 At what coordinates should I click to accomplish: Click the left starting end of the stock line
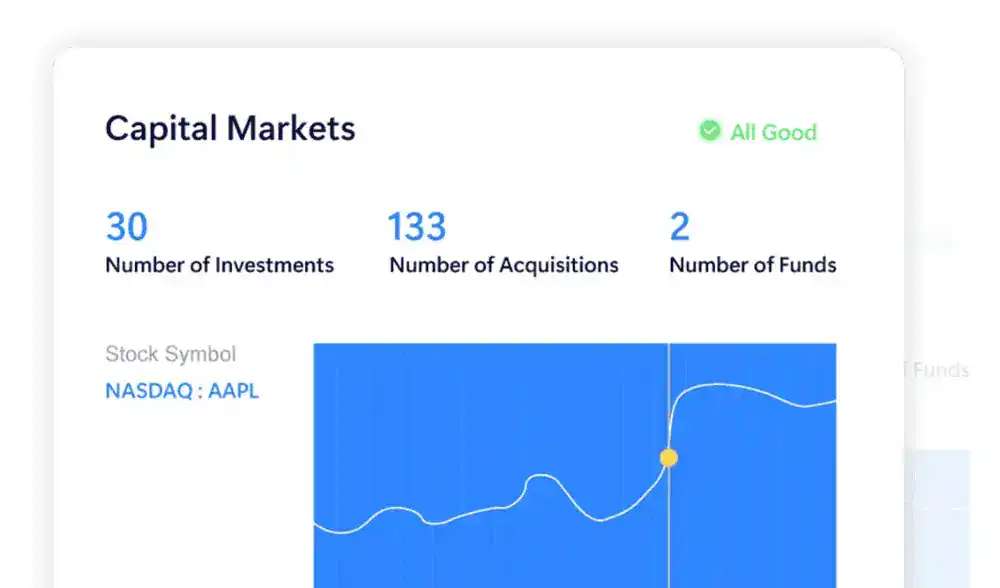(x=317, y=525)
